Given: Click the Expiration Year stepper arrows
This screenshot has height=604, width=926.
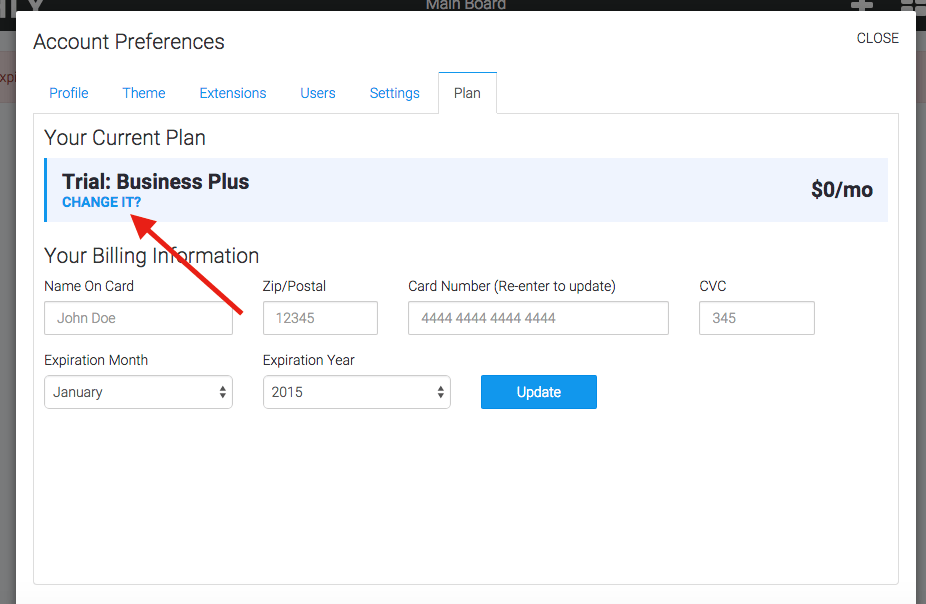Looking at the screenshot, I should (x=441, y=392).
